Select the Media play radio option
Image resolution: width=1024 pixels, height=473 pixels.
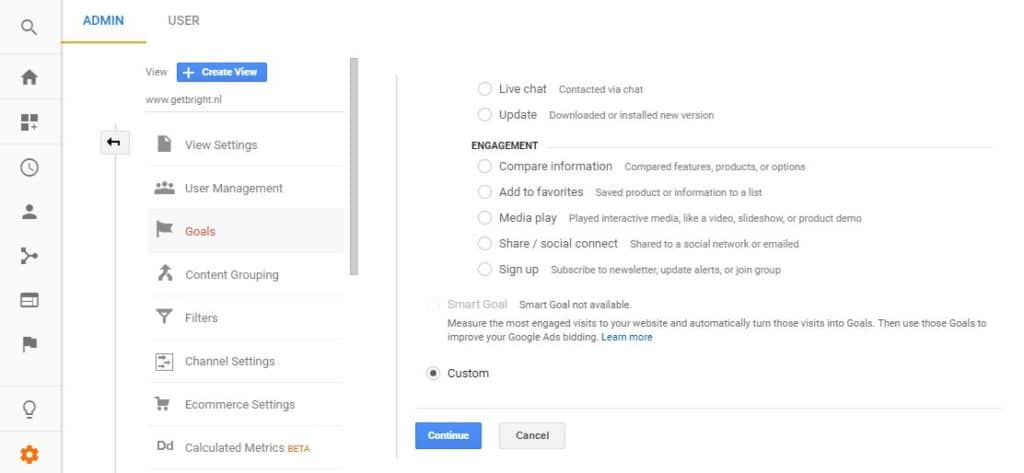pyautogui.click(x=485, y=218)
